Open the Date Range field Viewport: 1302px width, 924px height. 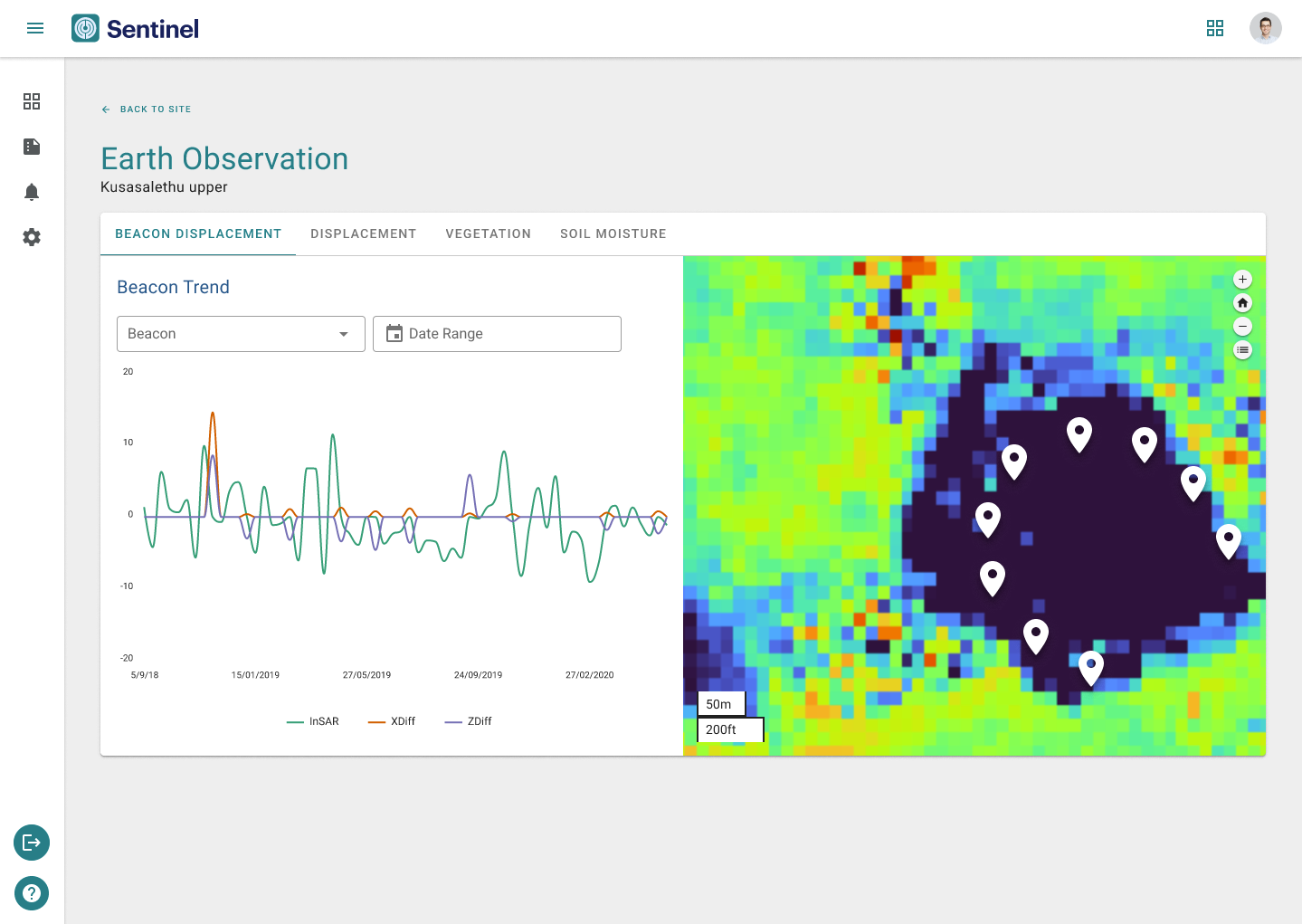click(x=497, y=334)
